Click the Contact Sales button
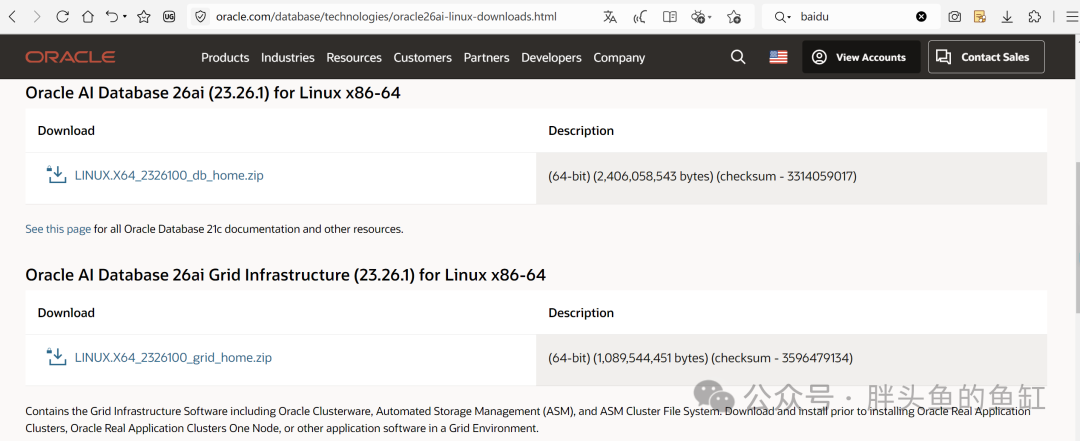 [986, 57]
